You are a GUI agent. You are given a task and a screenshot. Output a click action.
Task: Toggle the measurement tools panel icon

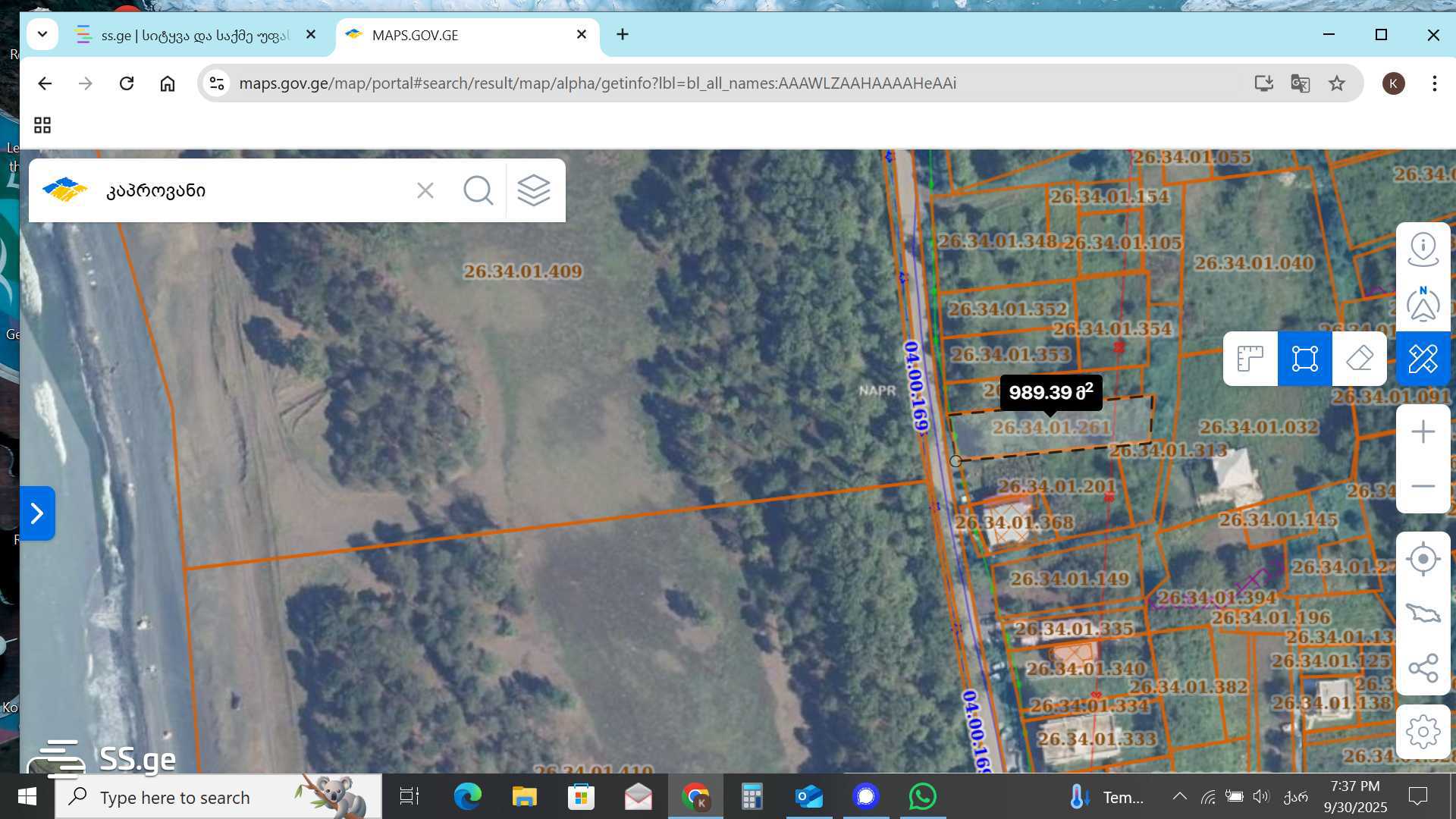click(1423, 359)
